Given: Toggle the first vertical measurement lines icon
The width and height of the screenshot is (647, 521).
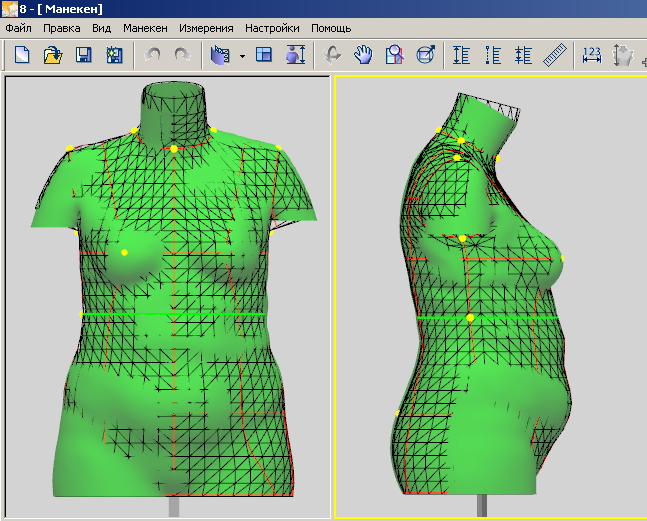Looking at the screenshot, I should [x=461, y=55].
